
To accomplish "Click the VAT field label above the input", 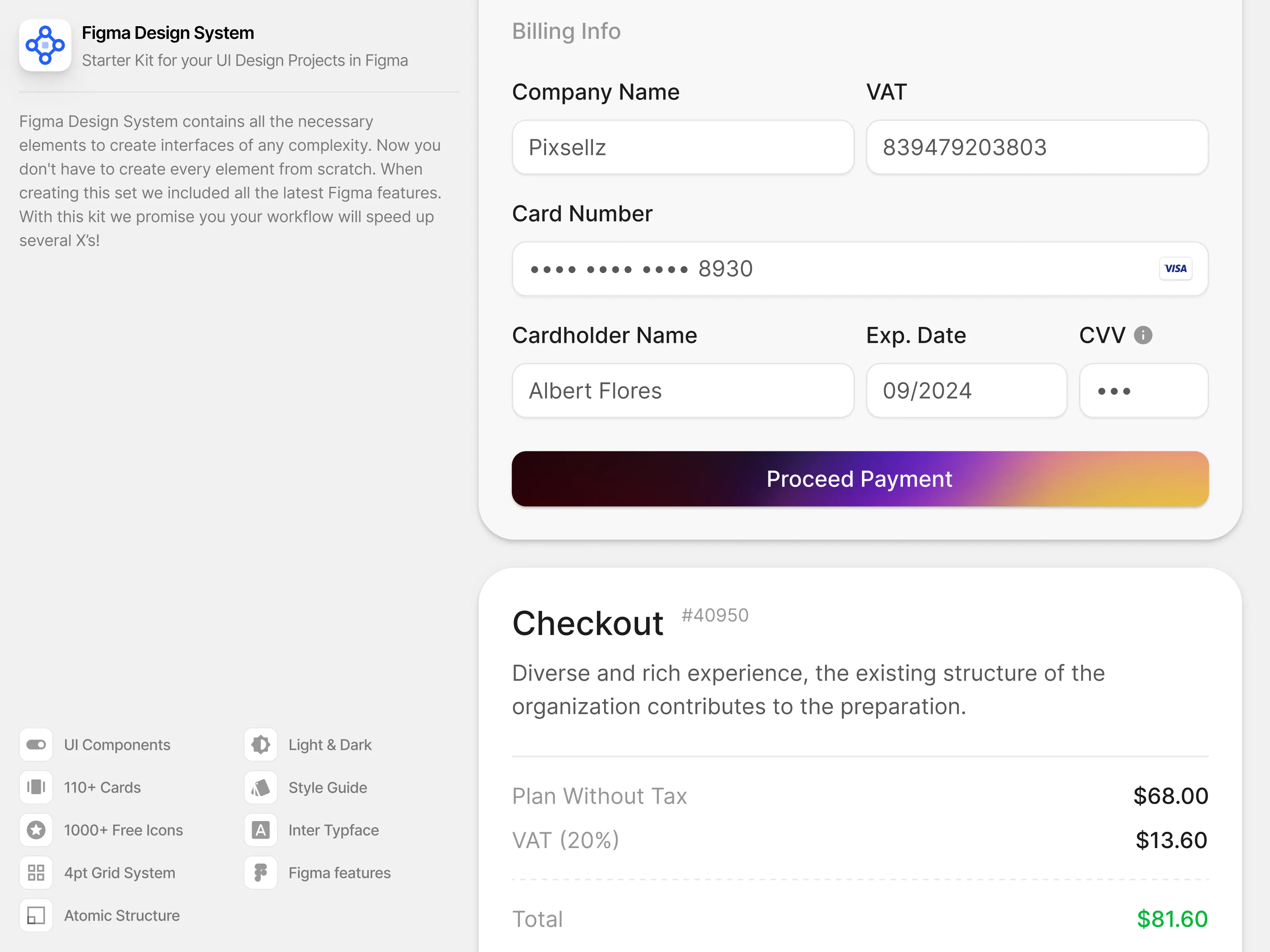I will pos(887,92).
